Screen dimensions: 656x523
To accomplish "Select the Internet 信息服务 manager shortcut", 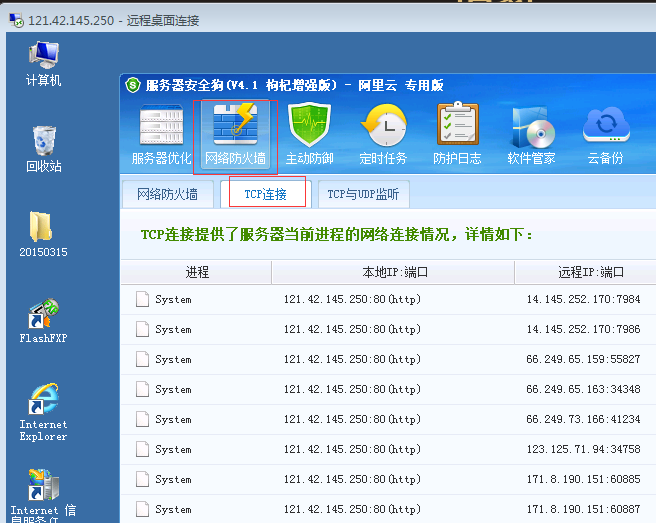I will pyautogui.click(x=43, y=496).
